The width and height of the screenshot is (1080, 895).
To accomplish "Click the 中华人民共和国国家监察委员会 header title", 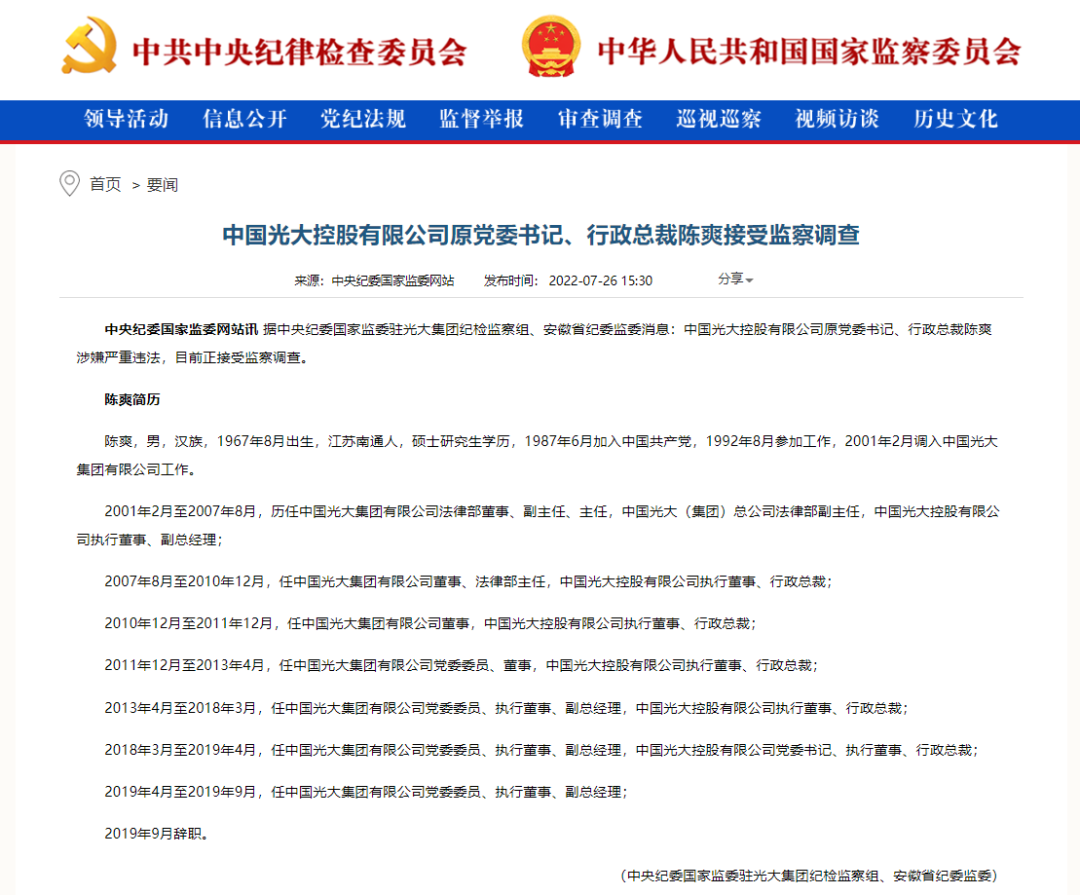I will pyautogui.click(x=809, y=52).
